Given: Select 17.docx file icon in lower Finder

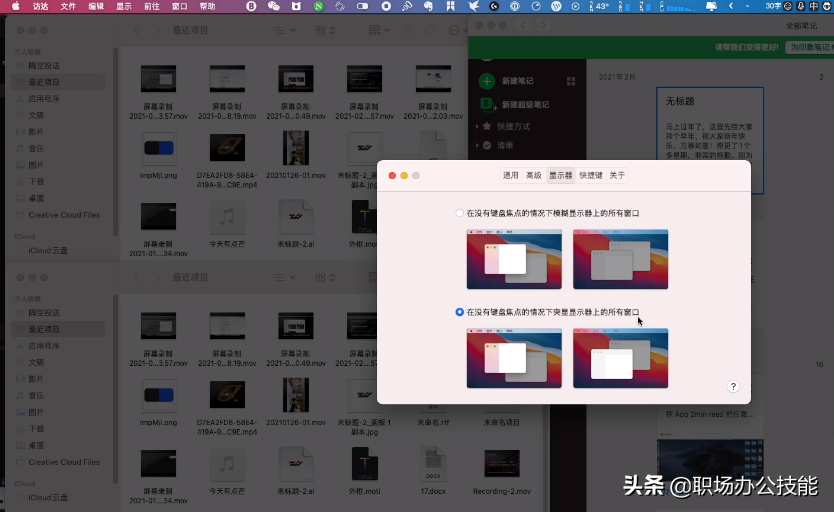Looking at the screenshot, I should click(433, 464).
